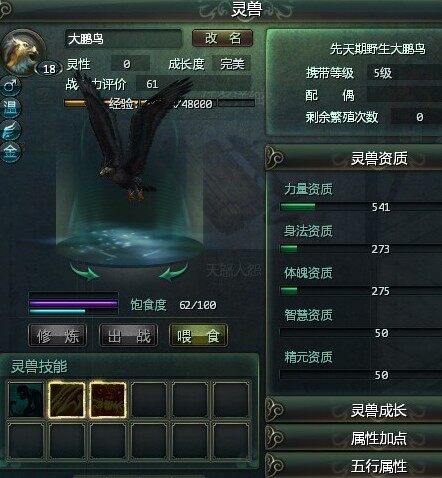442x478 pixels.
Task: Click the purple satiety progress bar
Action: click(x=74, y=304)
